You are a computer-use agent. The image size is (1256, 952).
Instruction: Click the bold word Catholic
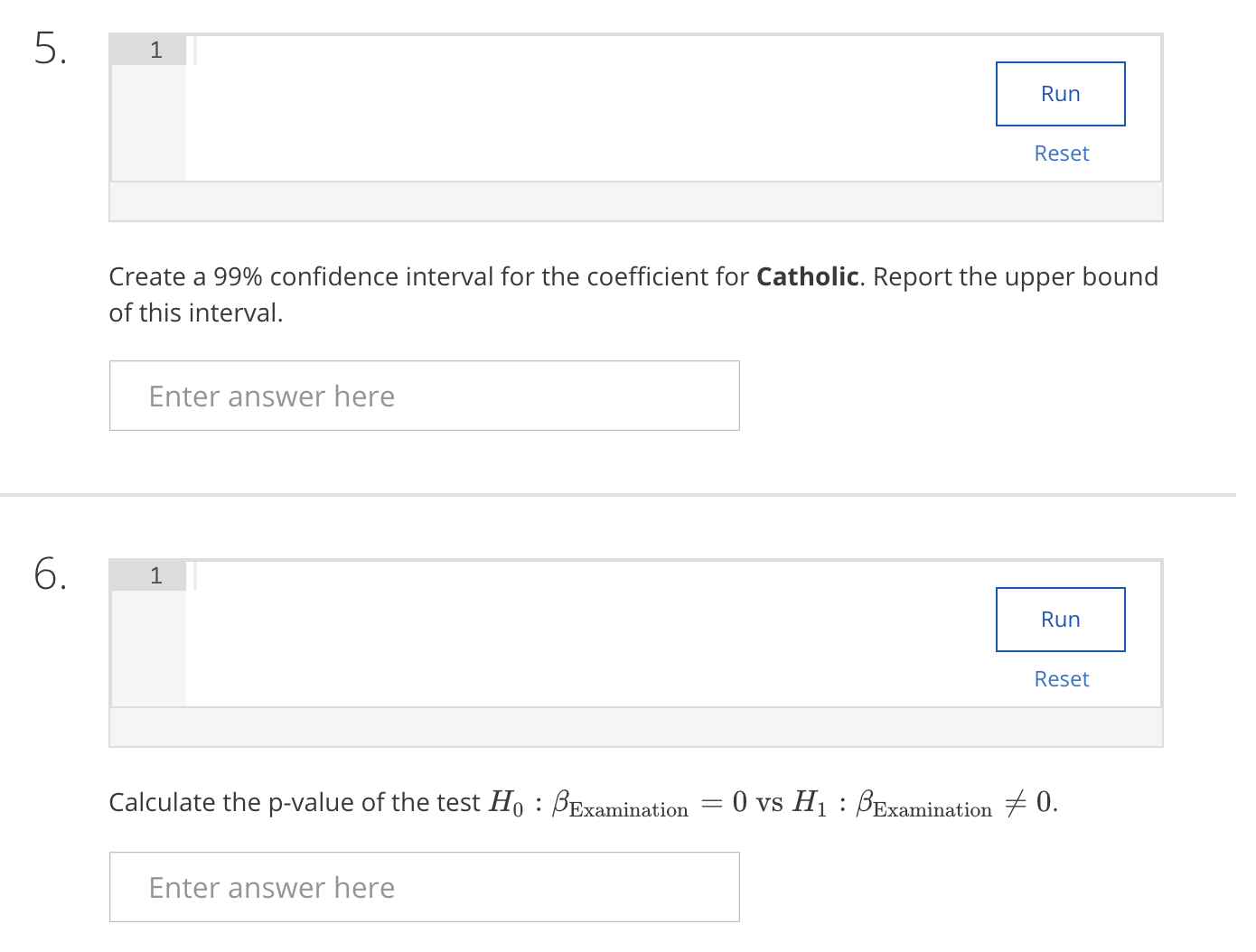[807, 276]
